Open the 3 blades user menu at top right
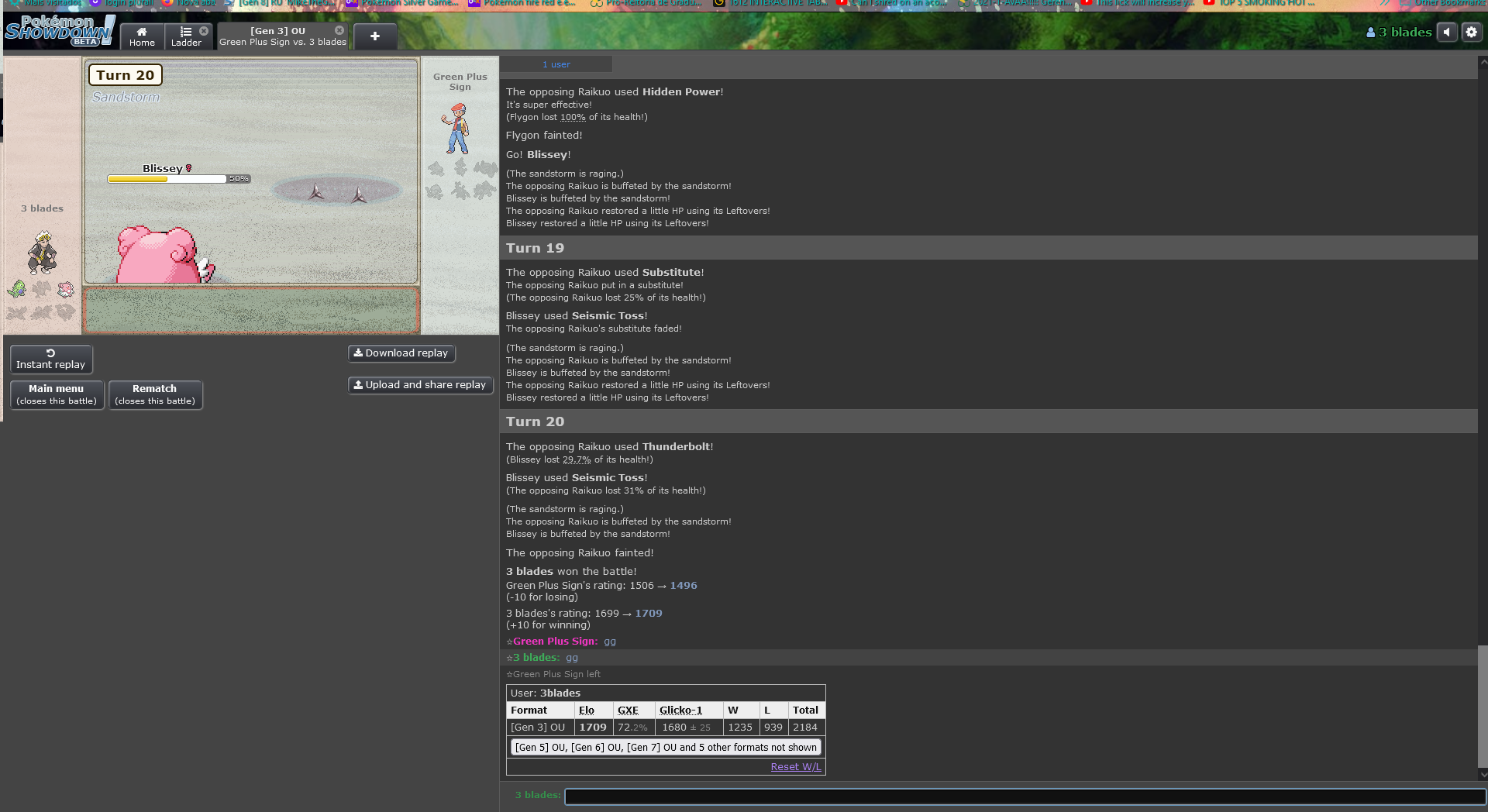This screenshot has height=812, width=1488. point(1399,33)
